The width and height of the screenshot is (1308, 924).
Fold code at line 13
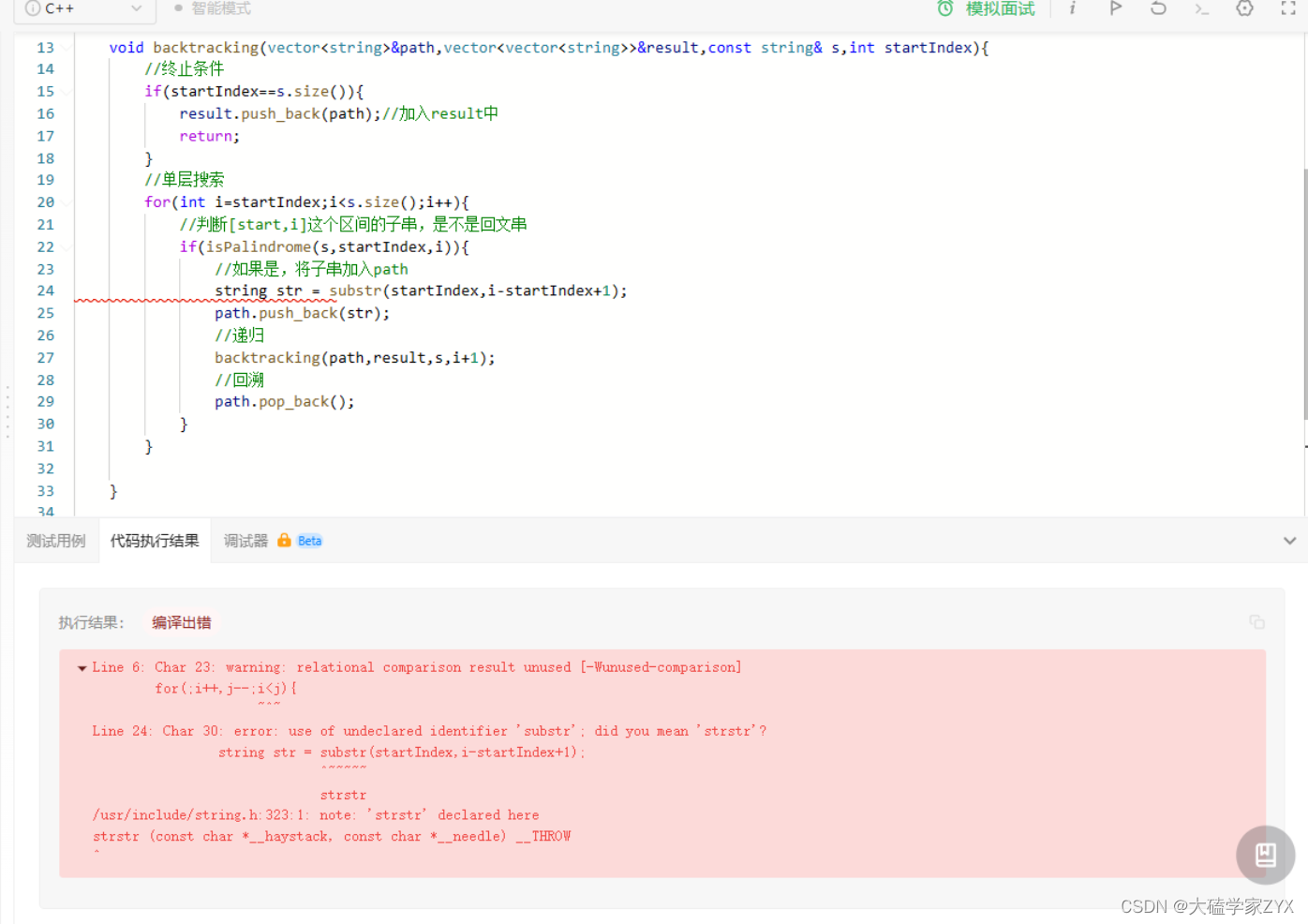(68, 48)
